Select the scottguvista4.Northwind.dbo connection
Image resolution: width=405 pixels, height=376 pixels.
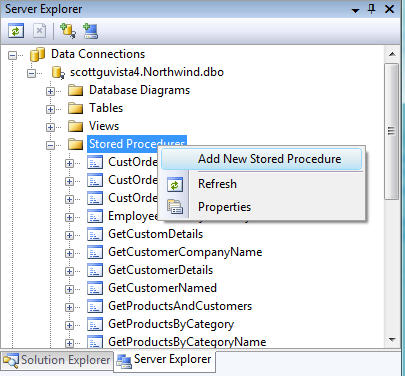tap(147, 72)
